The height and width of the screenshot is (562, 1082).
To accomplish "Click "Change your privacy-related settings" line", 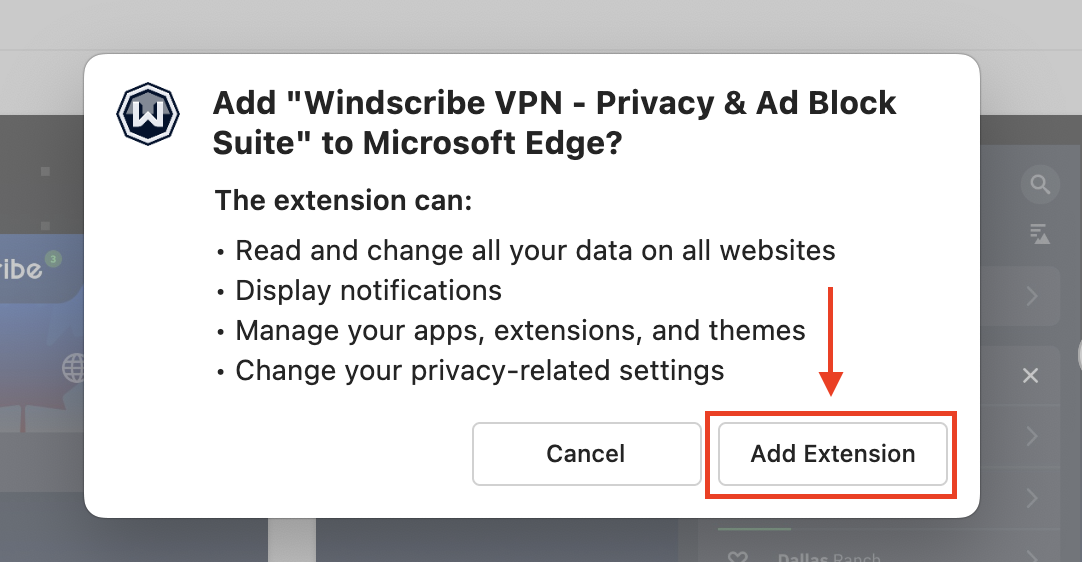I will [x=479, y=371].
